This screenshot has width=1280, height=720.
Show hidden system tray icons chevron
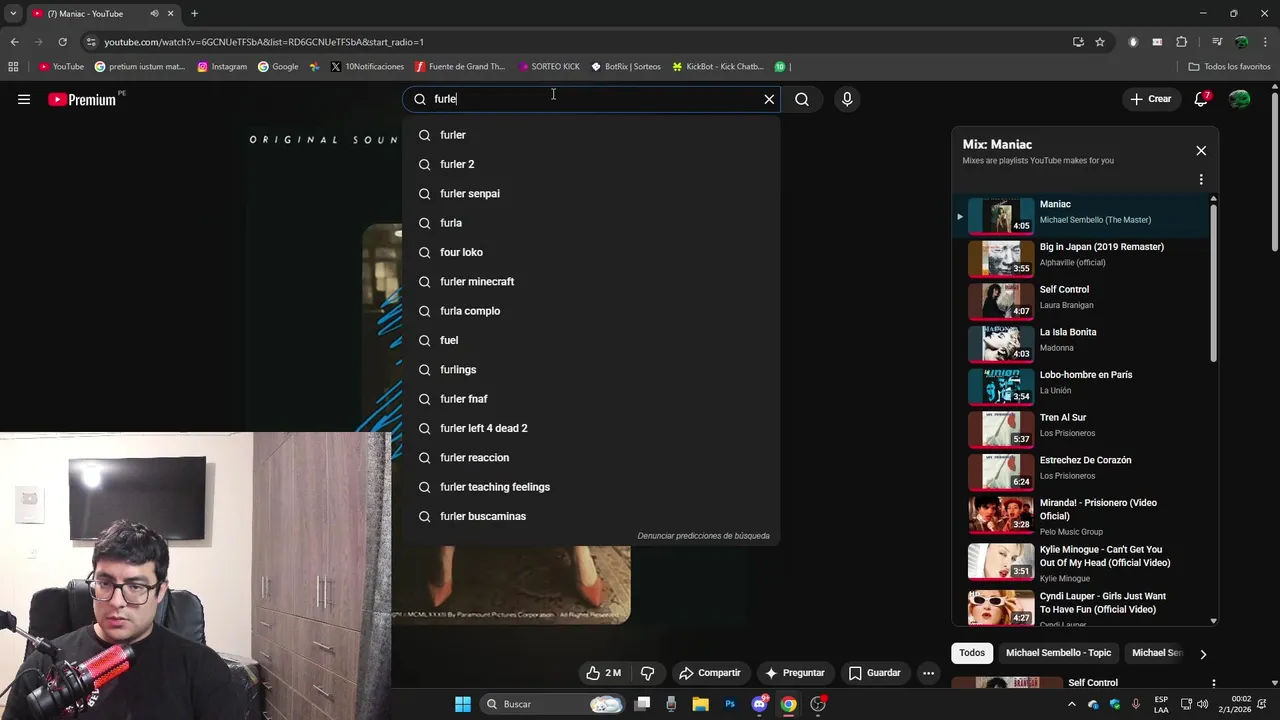pyautogui.click(x=1072, y=704)
